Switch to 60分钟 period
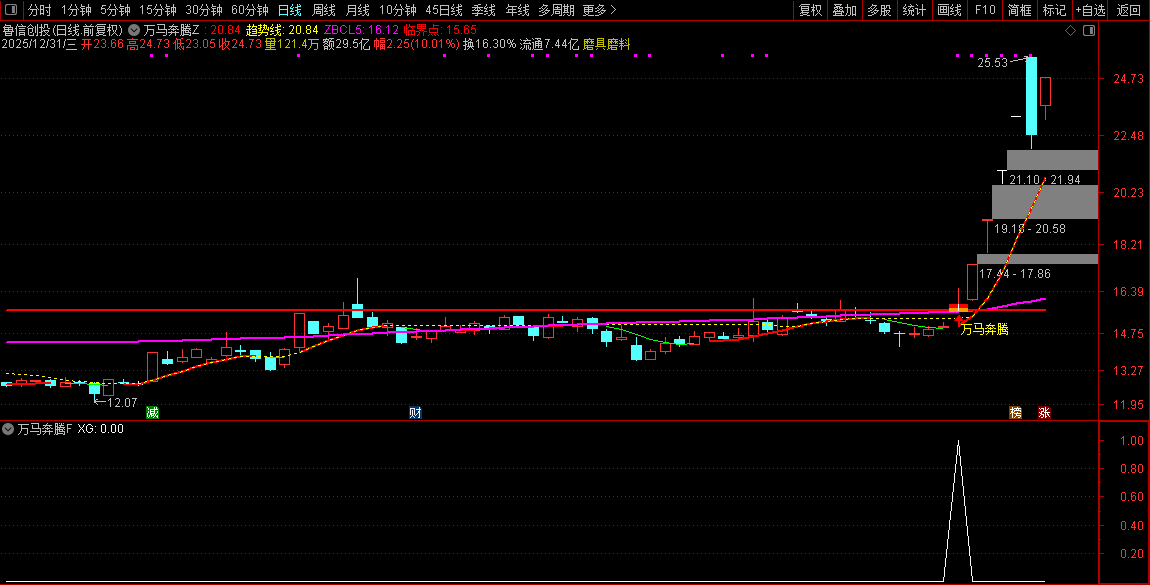The image size is (1150, 585). (249, 10)
